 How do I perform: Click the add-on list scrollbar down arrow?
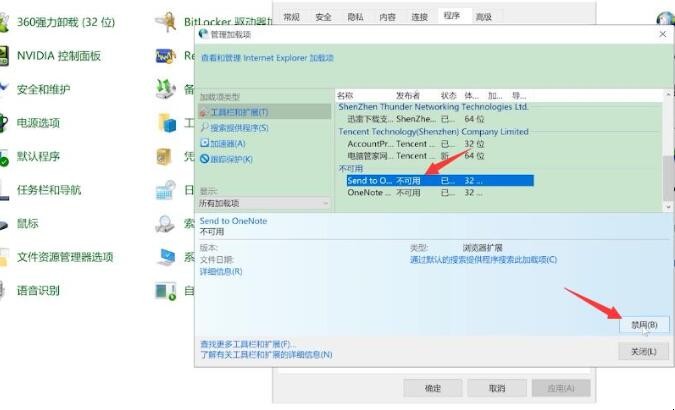(668, 207)
